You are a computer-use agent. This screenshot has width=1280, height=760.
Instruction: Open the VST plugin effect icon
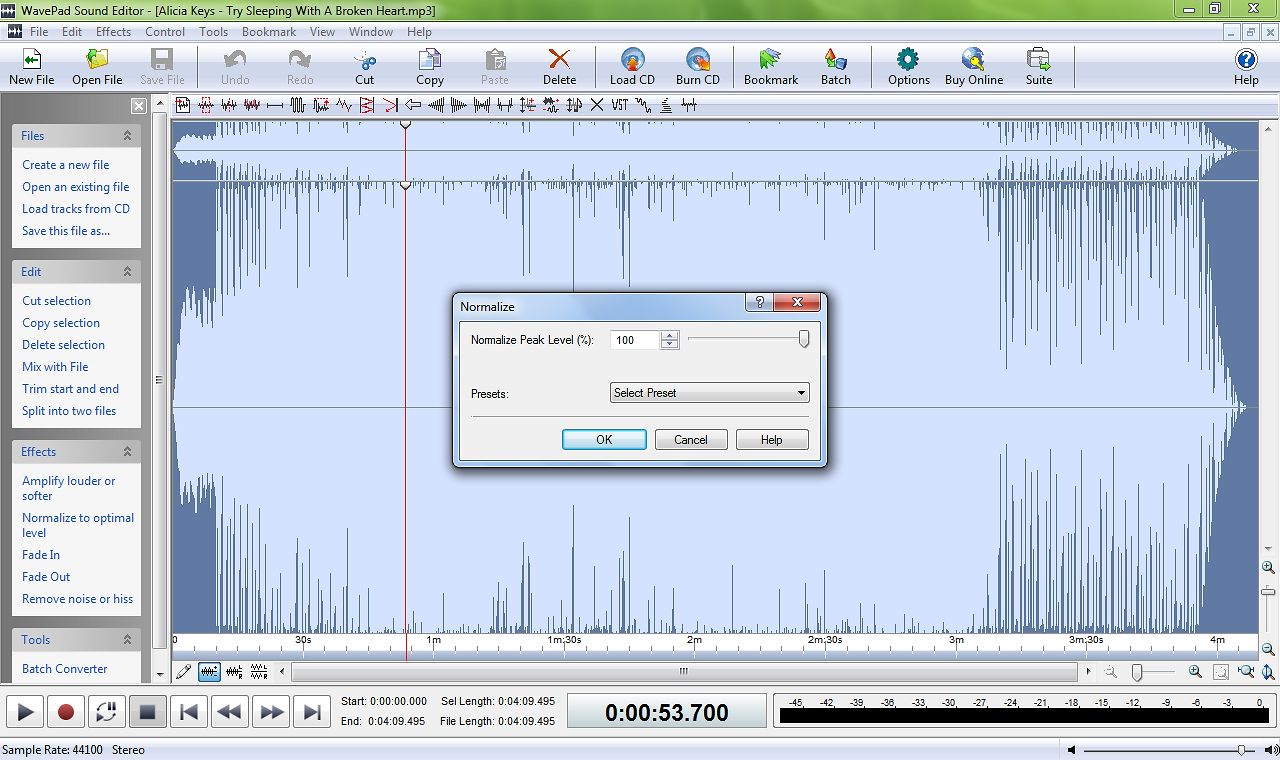[621, 105]
